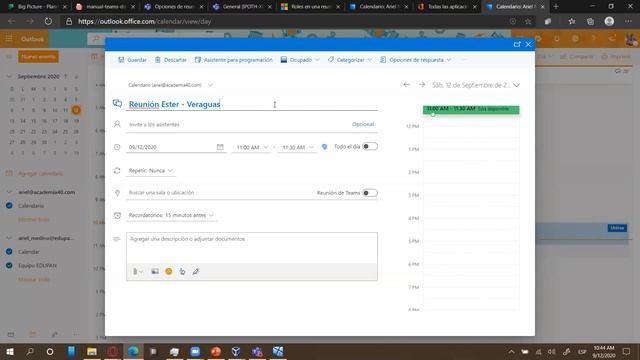
Task: Switch to the Roles en una reunión tab
Action: (311, 7)
